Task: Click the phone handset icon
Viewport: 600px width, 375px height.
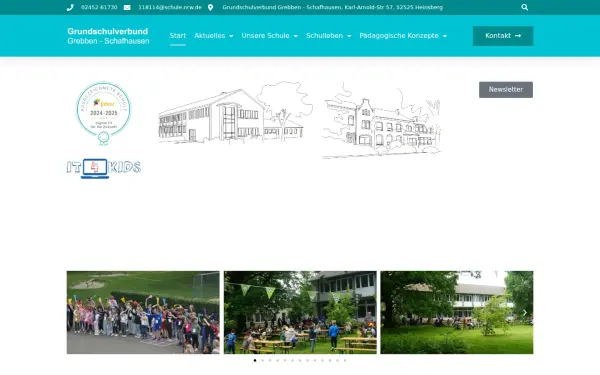Action: coord(70,7)
